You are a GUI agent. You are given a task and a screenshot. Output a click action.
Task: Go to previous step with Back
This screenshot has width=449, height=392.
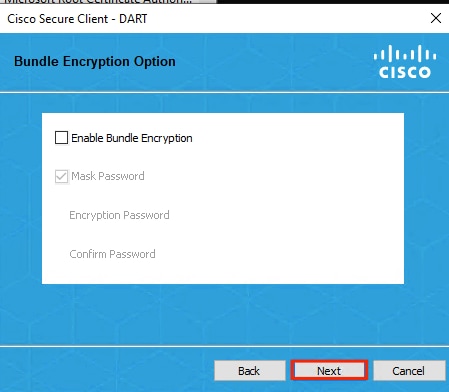pyautogui.click(x=249, y=370)
